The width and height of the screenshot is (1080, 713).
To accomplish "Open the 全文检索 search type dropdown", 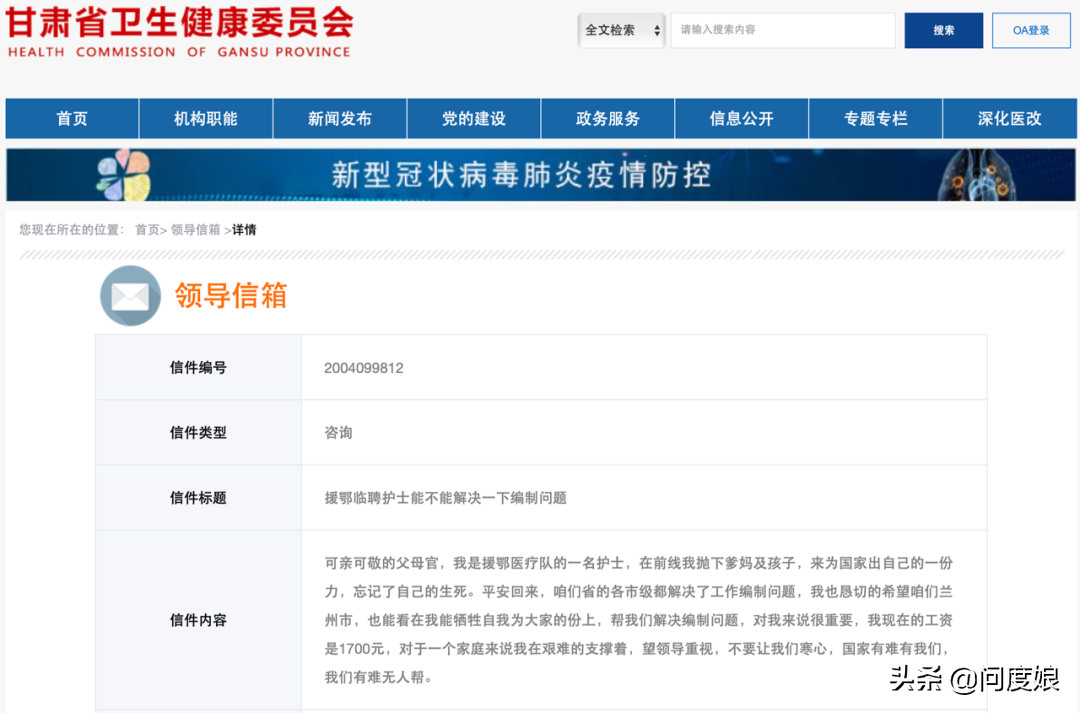I will pyautogui.click(x=618, y=31).
